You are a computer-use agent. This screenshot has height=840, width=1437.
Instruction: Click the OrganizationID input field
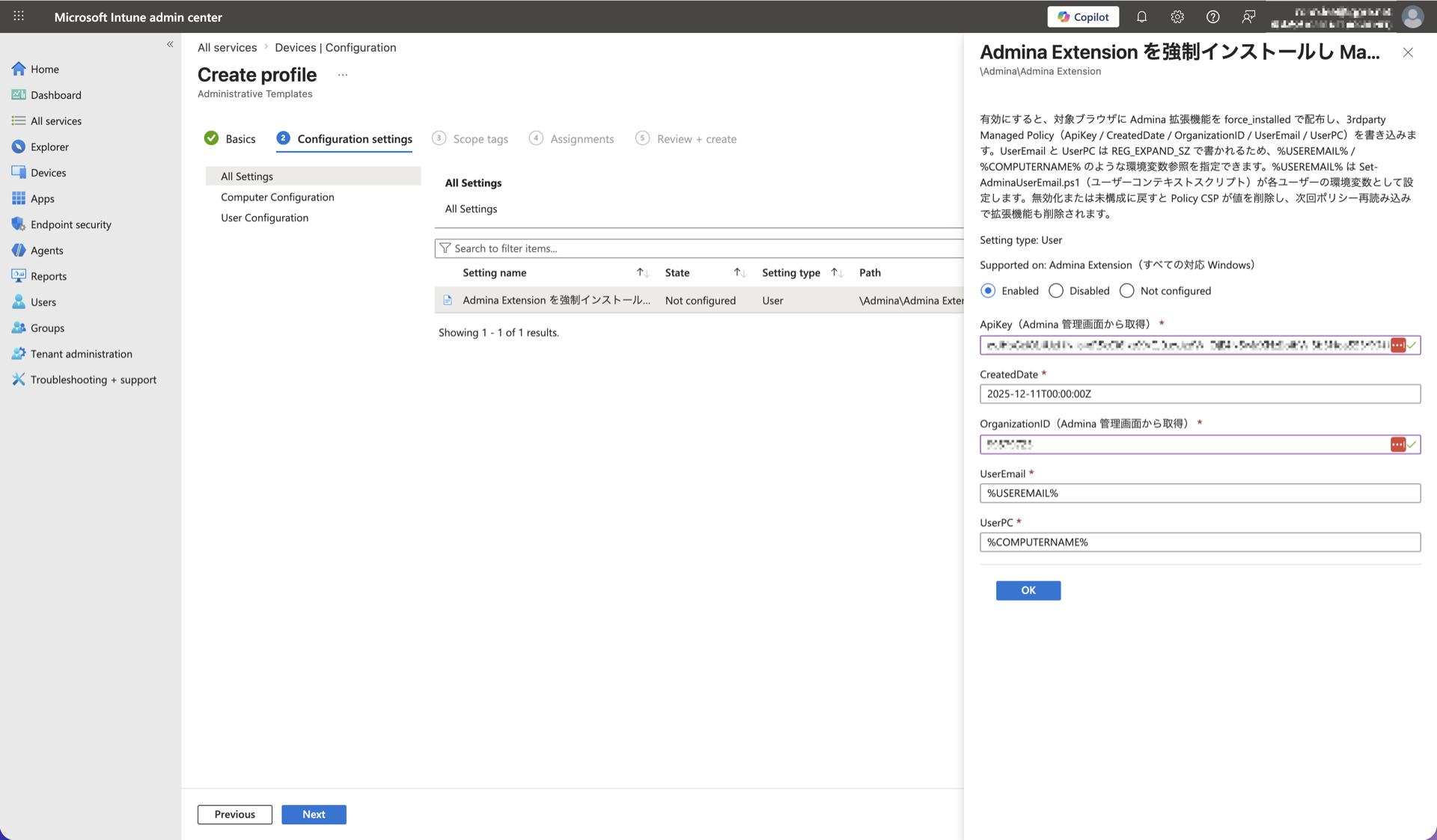point(1200,444)
